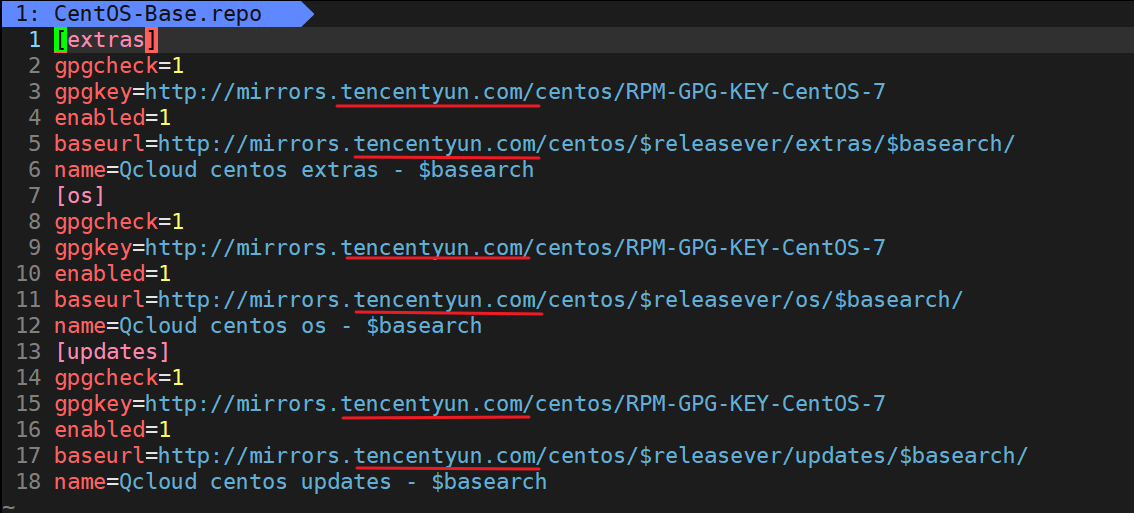This screenshot has height=513, width=1134.
Task: Click line number 7 in the gutter
Action: coord(34,196)
